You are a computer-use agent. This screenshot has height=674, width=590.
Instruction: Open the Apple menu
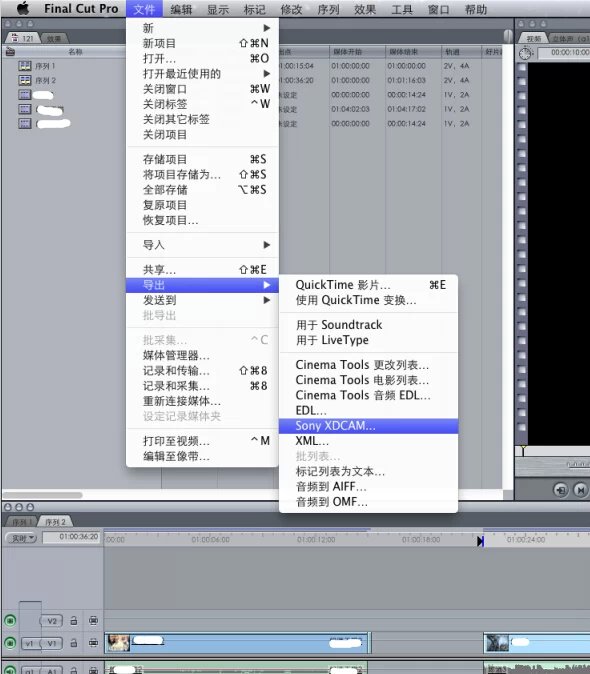[x=23, y=8]
